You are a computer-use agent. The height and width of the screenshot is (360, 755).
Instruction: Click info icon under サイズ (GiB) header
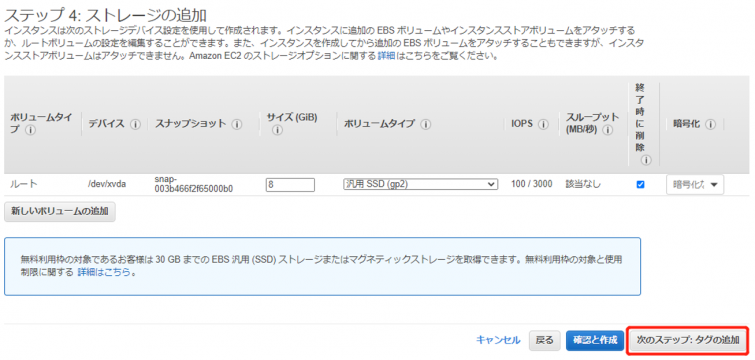[x=277, y=130]
